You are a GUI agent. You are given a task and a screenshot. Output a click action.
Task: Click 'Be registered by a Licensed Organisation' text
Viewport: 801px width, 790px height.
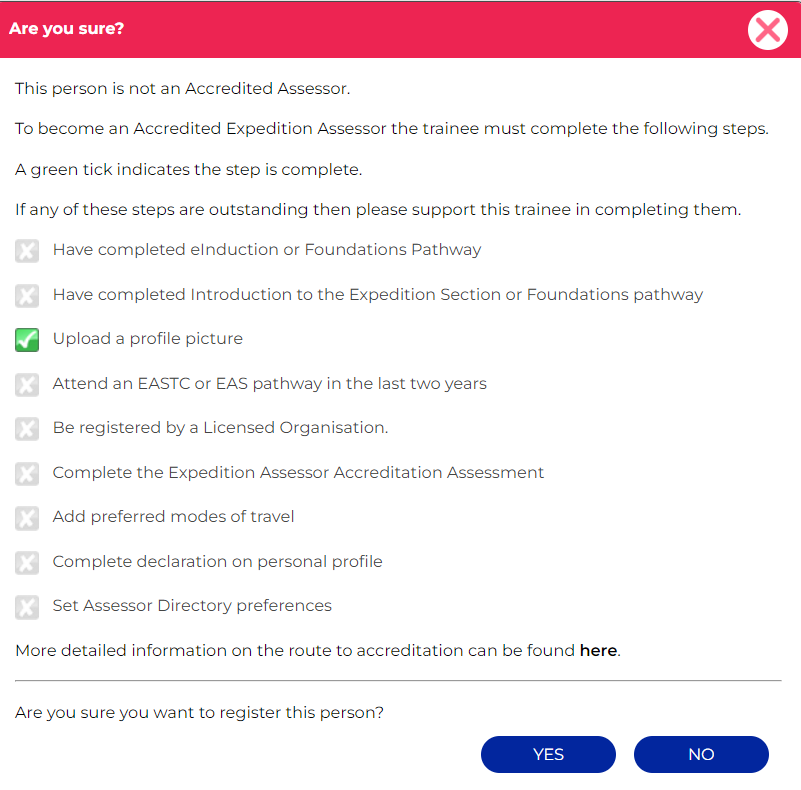click(221, 428)
